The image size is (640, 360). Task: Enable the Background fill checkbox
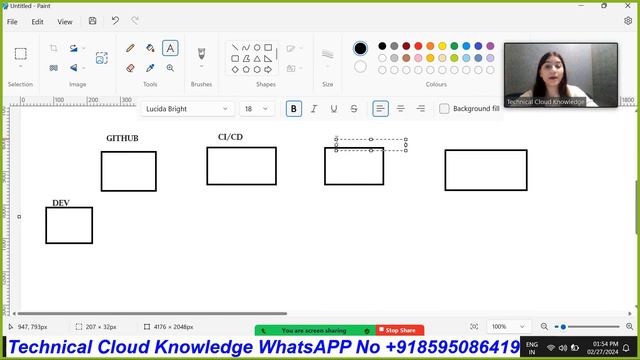tap(444, 109)
